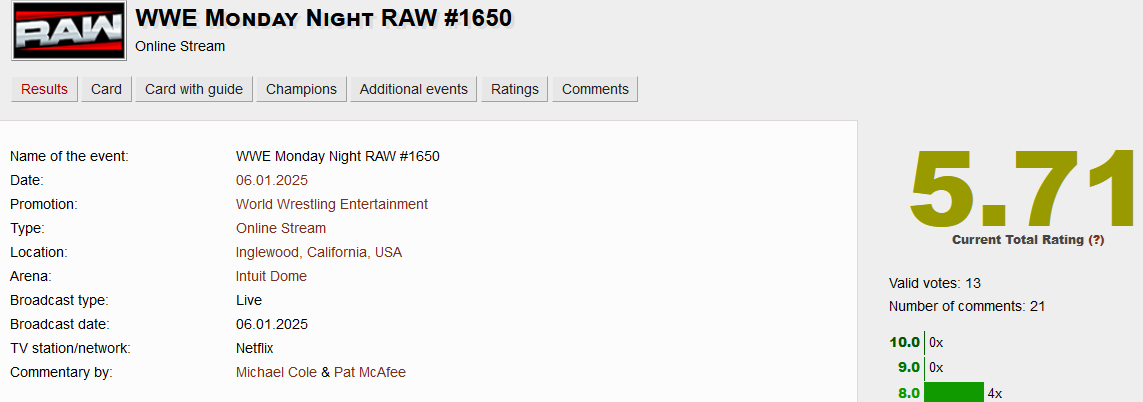Open Michael Cole commentator link

point(276,373)
